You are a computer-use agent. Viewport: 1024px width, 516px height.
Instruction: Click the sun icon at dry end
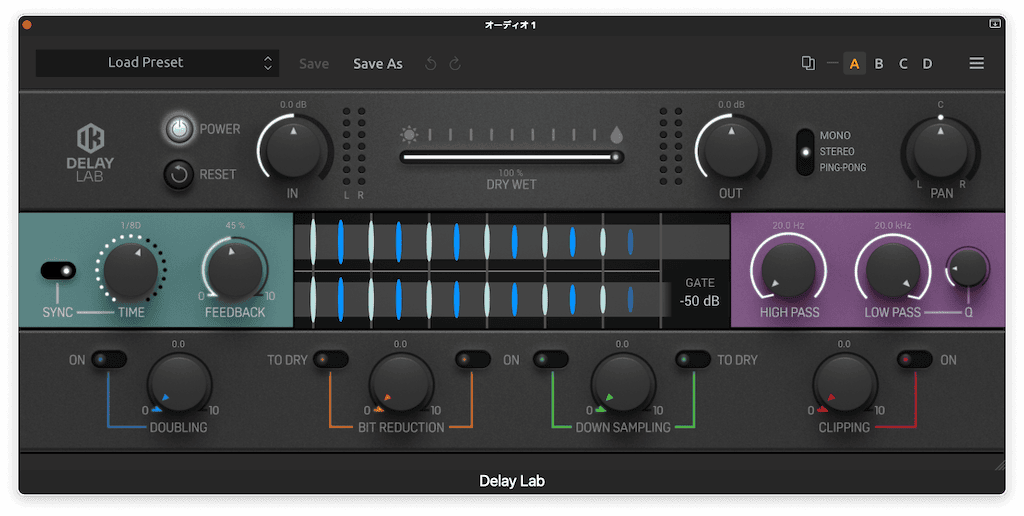coord(409,135)
